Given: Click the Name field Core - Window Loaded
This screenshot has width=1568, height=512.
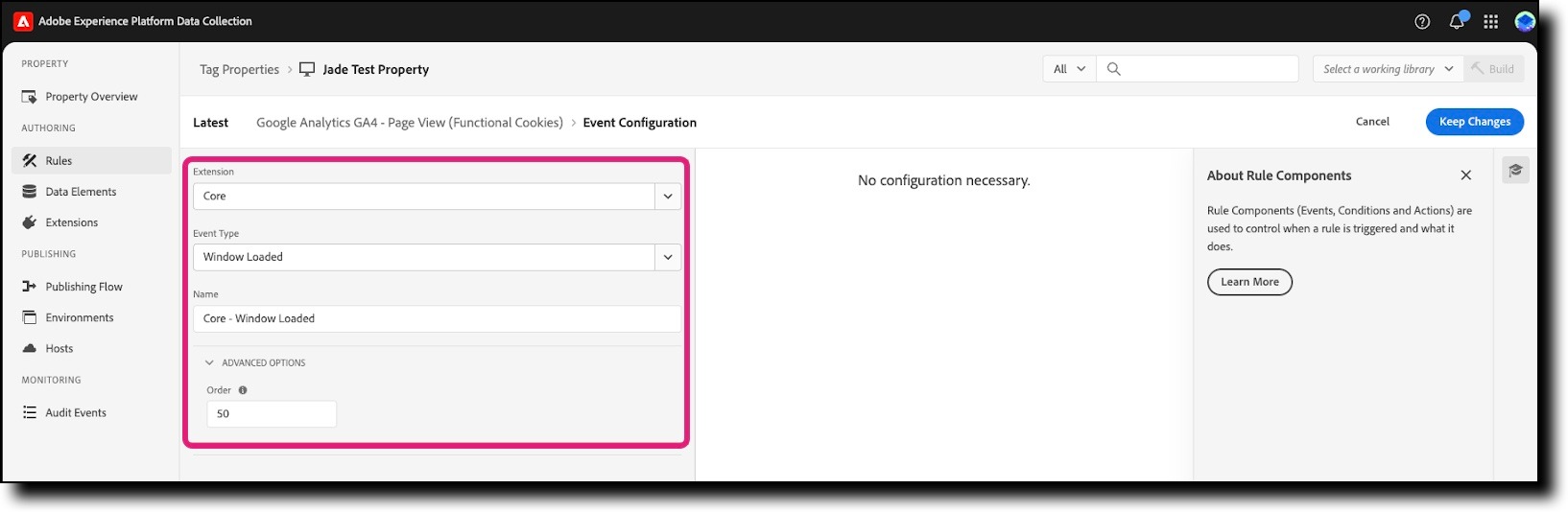Looking at the screenshot, I should [438, 318].
